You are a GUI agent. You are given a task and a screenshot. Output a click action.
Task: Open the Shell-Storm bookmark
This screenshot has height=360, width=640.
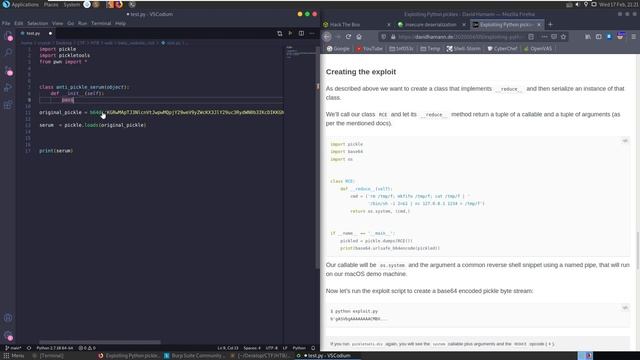tap(463, 49)
